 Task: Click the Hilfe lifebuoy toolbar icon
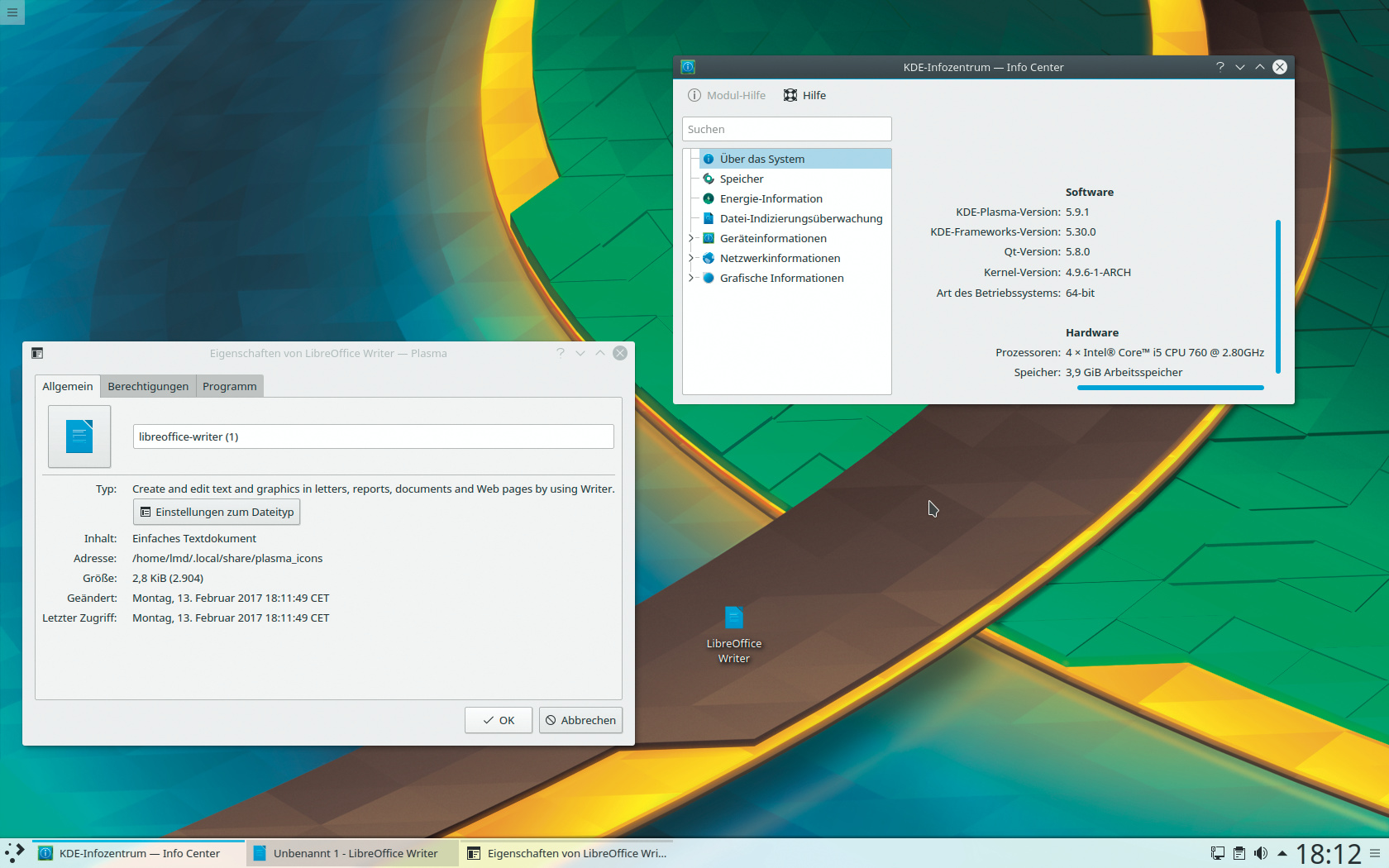click(790, 95)
